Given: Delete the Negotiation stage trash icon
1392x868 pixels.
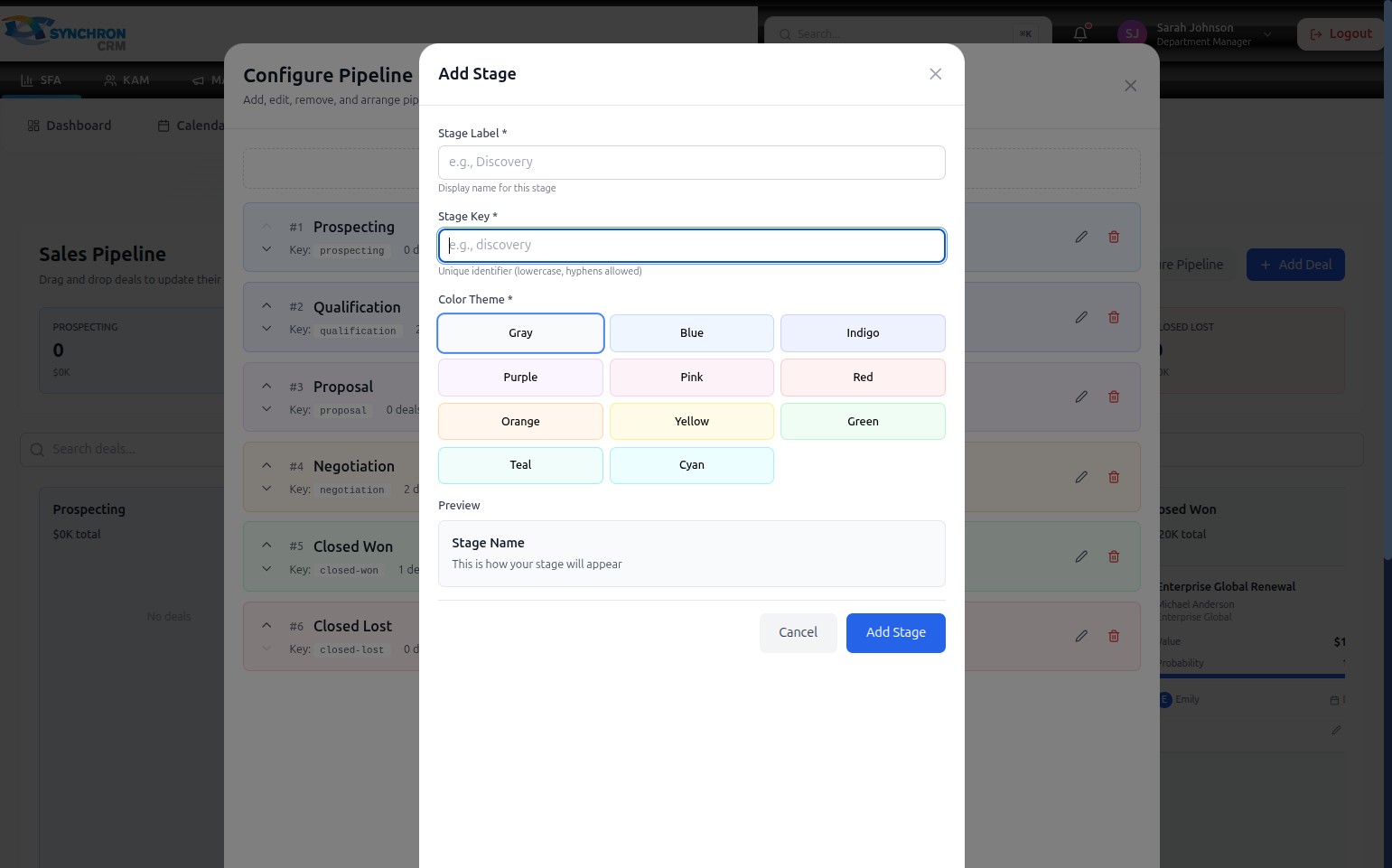Looking at the screenshot, I should pyautogui.click(x=1114, y=477).
